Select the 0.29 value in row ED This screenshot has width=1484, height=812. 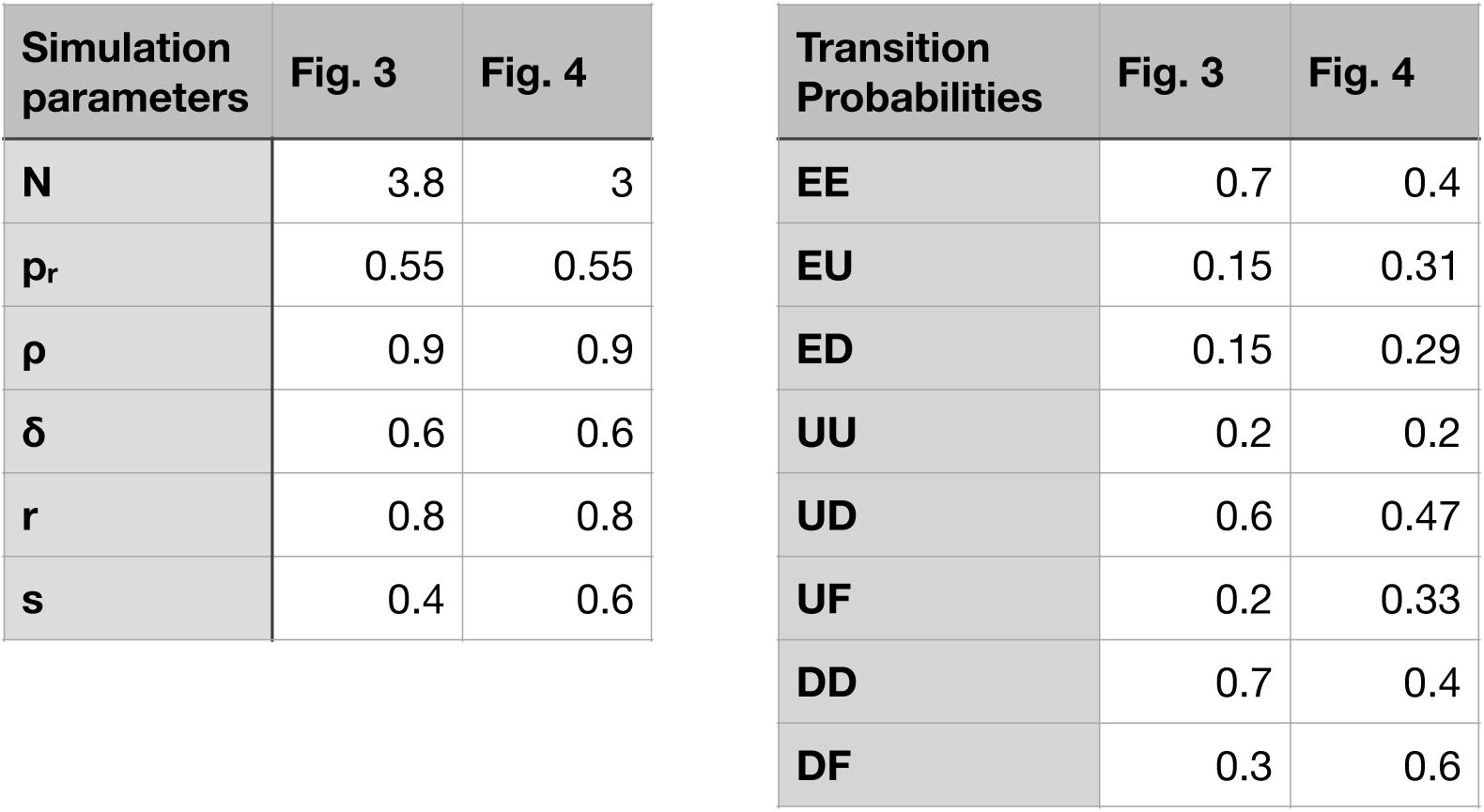pos(1419,349)
